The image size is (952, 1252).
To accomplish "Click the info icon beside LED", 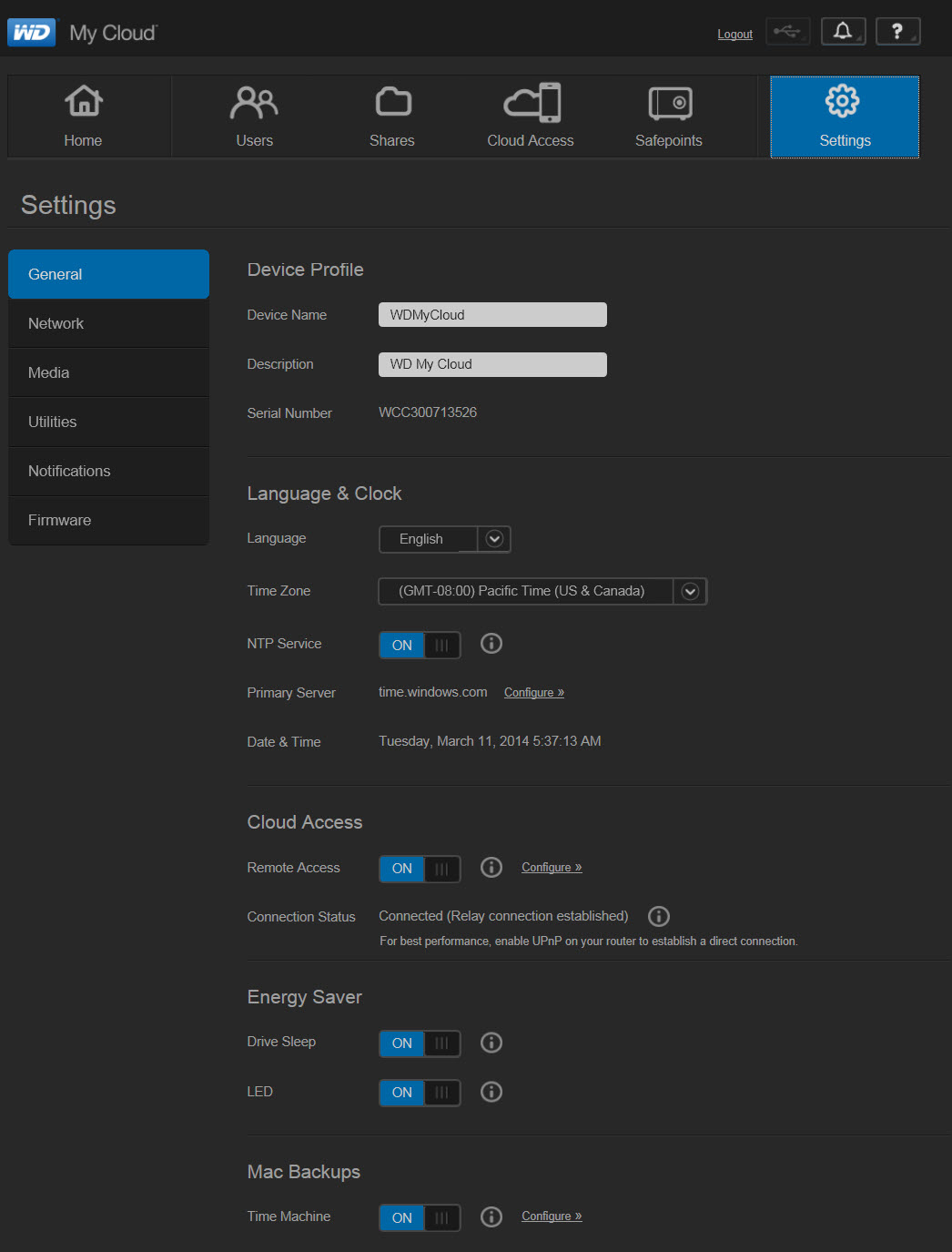I will click(491, 1092).
